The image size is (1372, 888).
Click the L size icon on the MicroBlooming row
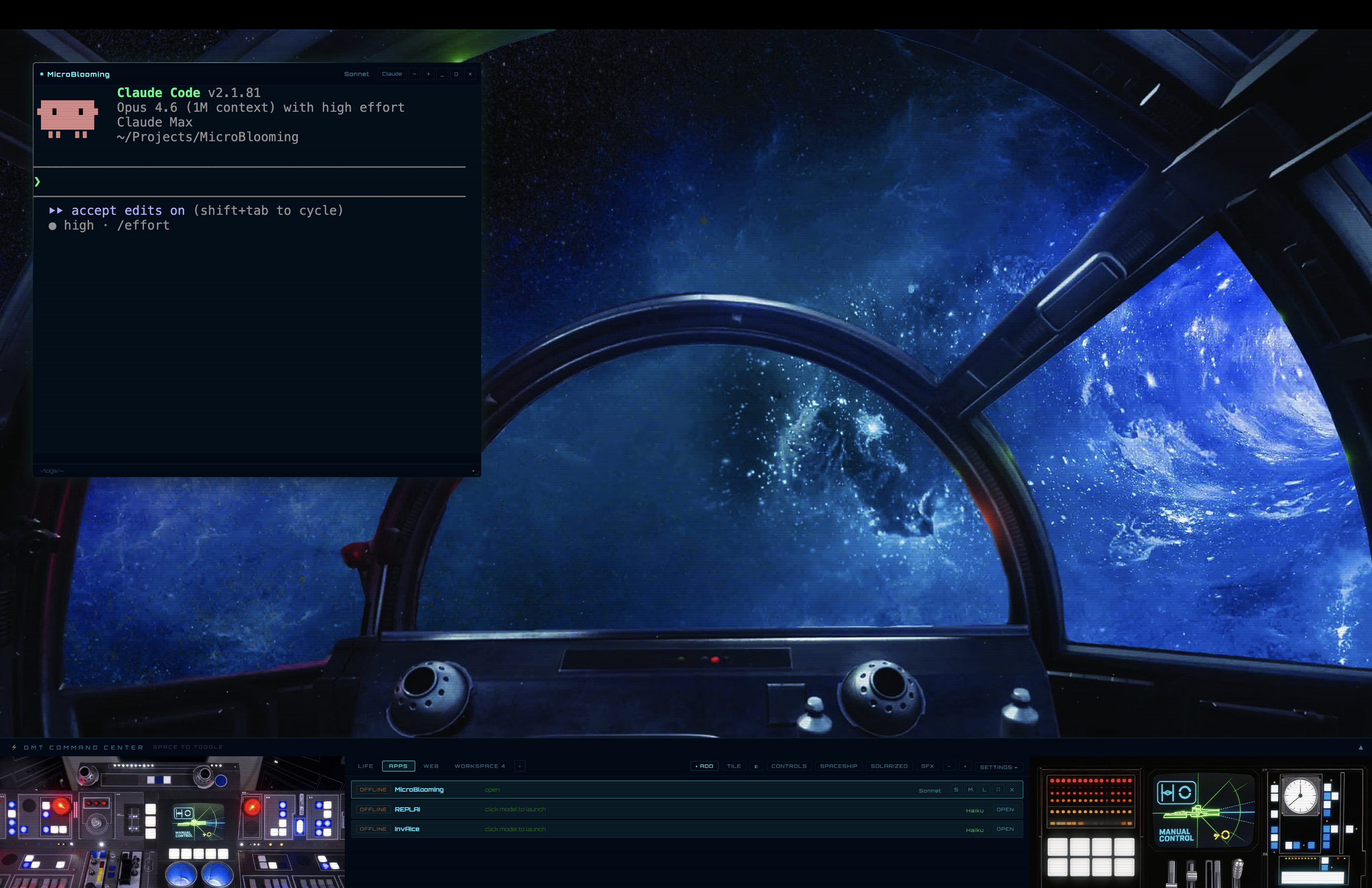[x=985, y=790]
